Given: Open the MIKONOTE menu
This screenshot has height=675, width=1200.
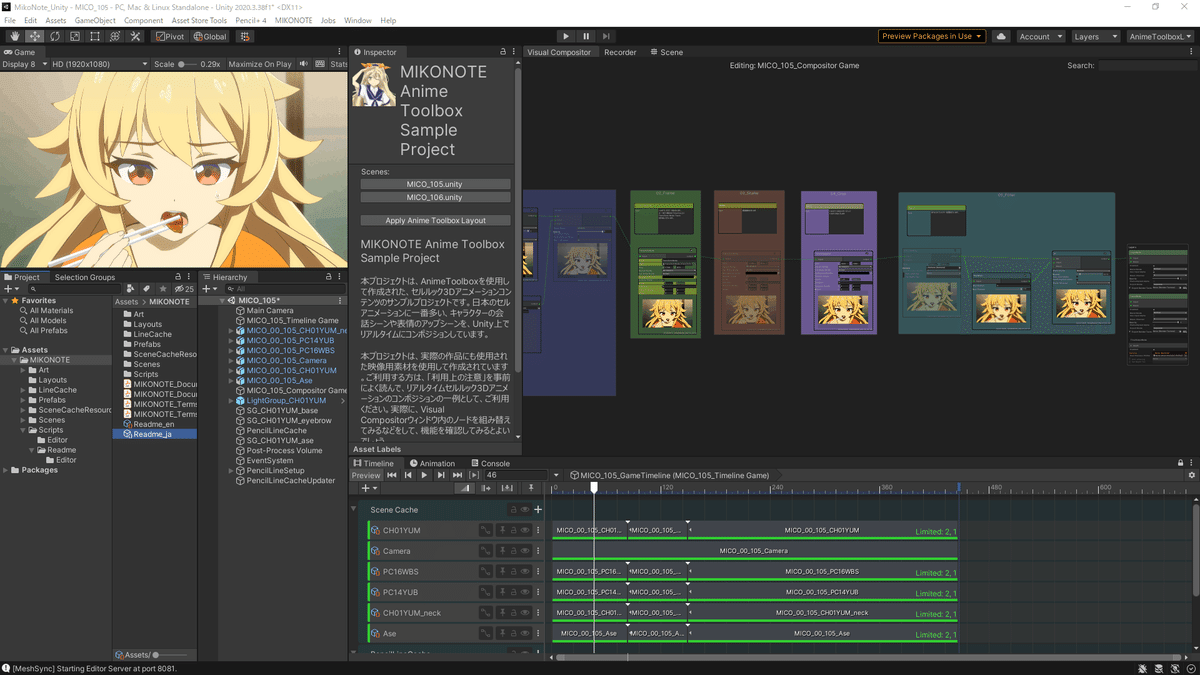Looking at the screenshot, I should coord(293,20).
